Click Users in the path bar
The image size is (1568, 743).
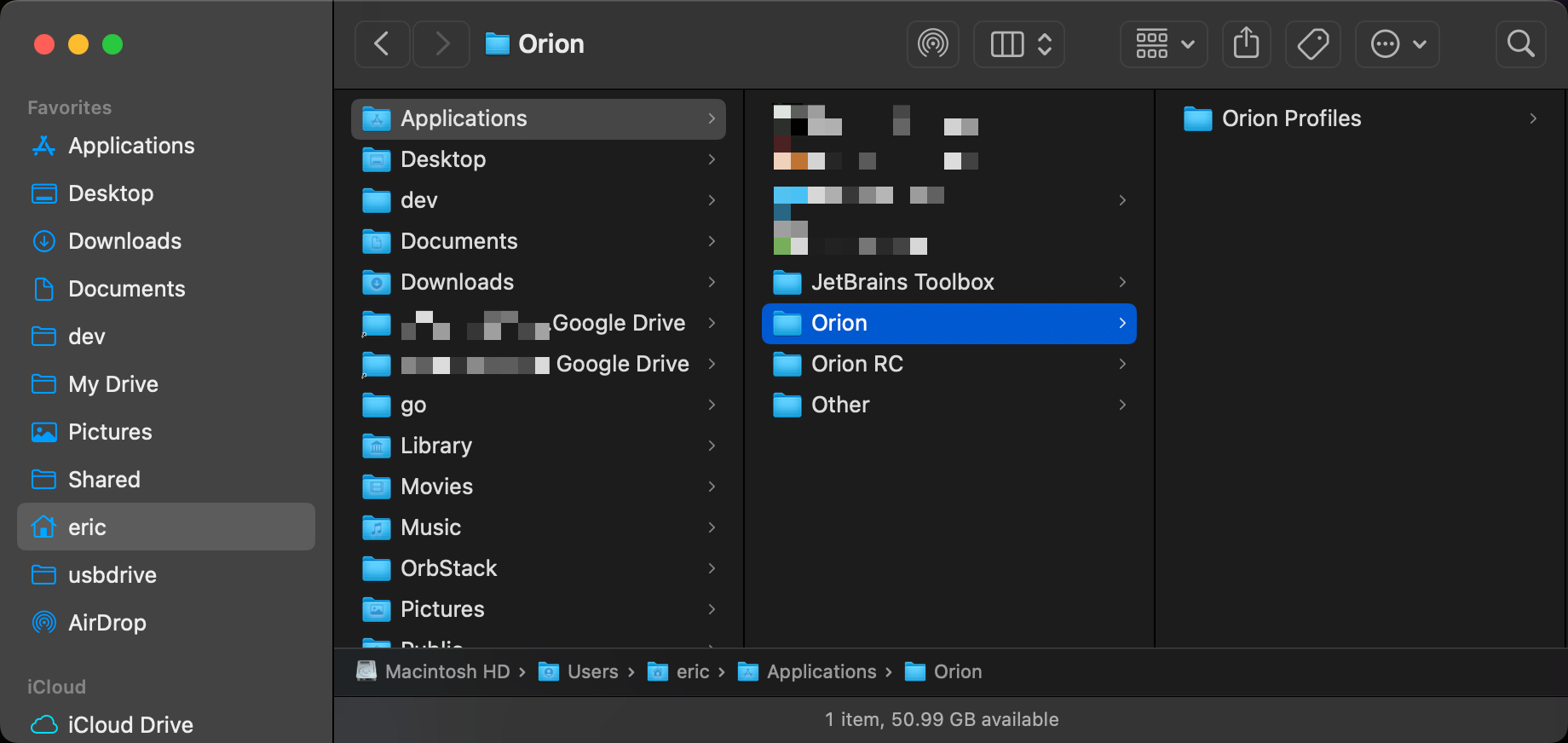[592, 671]
